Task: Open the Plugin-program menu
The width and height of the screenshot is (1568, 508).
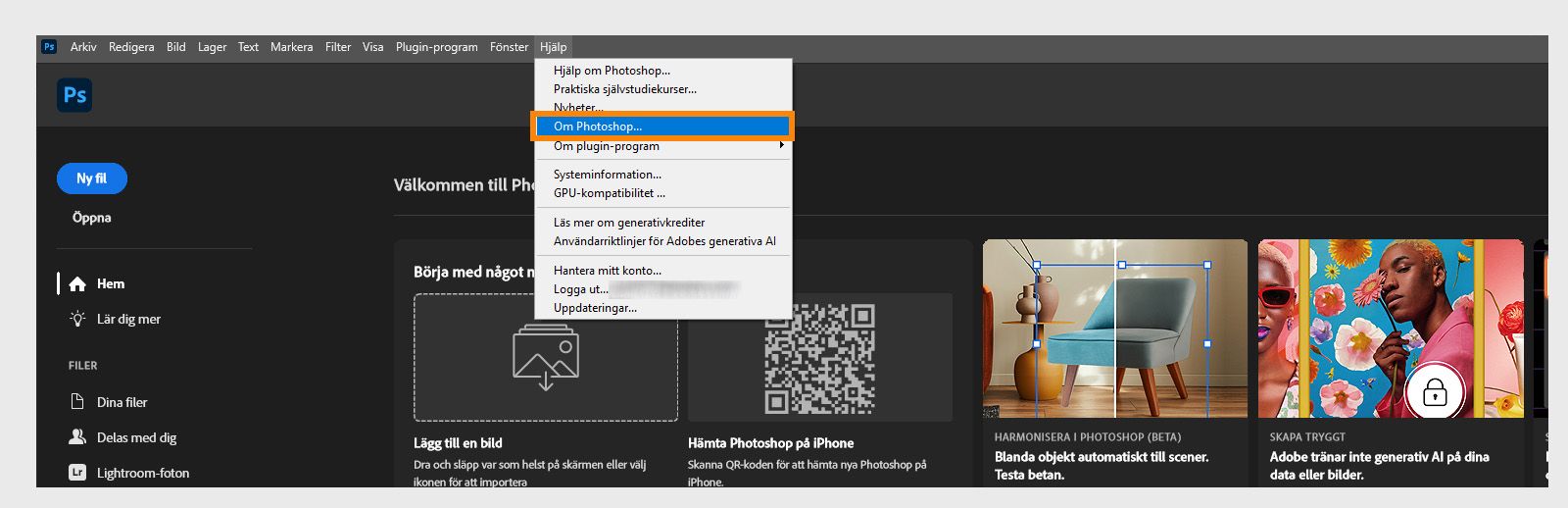Action: pyautogui.click(x=437, y=47)
